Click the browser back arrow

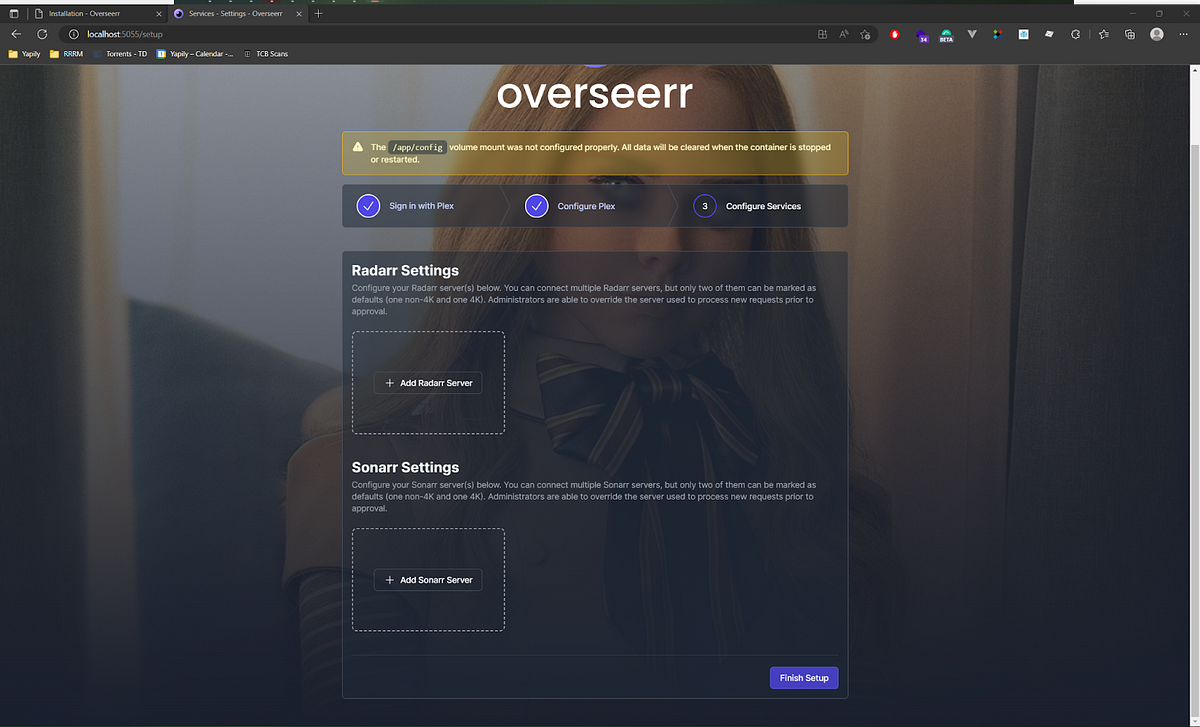(16, 33)
